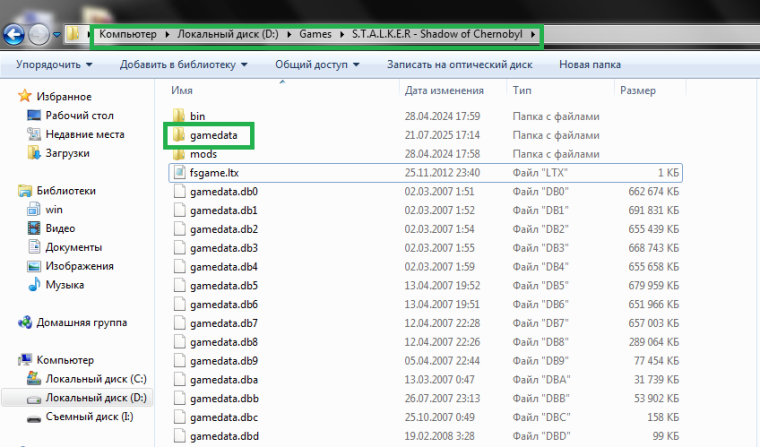The height and width of the screenshot is (447, 760).
Task: Sort by the Дата изменения column header
Action: pyautogui.click(x=444, y=91)
